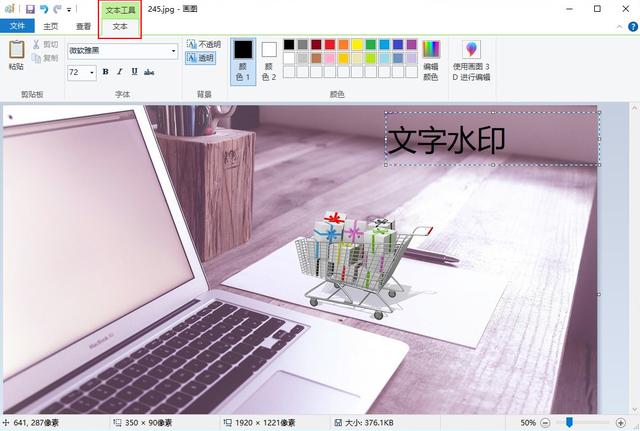The height and width of the screenshot is (431, 640).
Task: Pick the light blue swatch in top row
Action: pyautogui.click(x=384, y=44)
